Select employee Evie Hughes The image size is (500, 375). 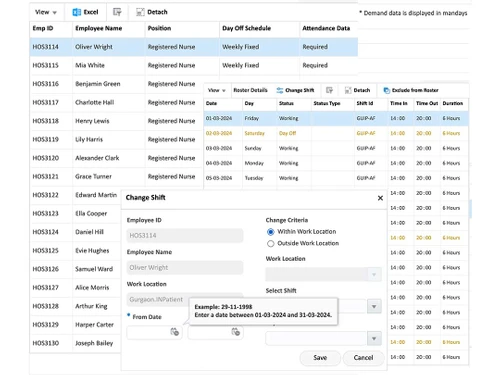click(92, 251)
